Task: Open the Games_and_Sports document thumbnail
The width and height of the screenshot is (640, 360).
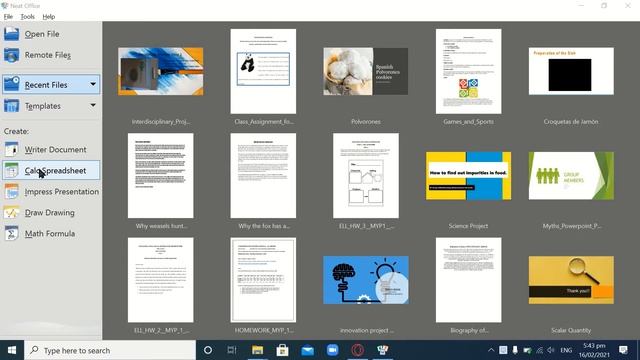Action: [x=469, y=71]
